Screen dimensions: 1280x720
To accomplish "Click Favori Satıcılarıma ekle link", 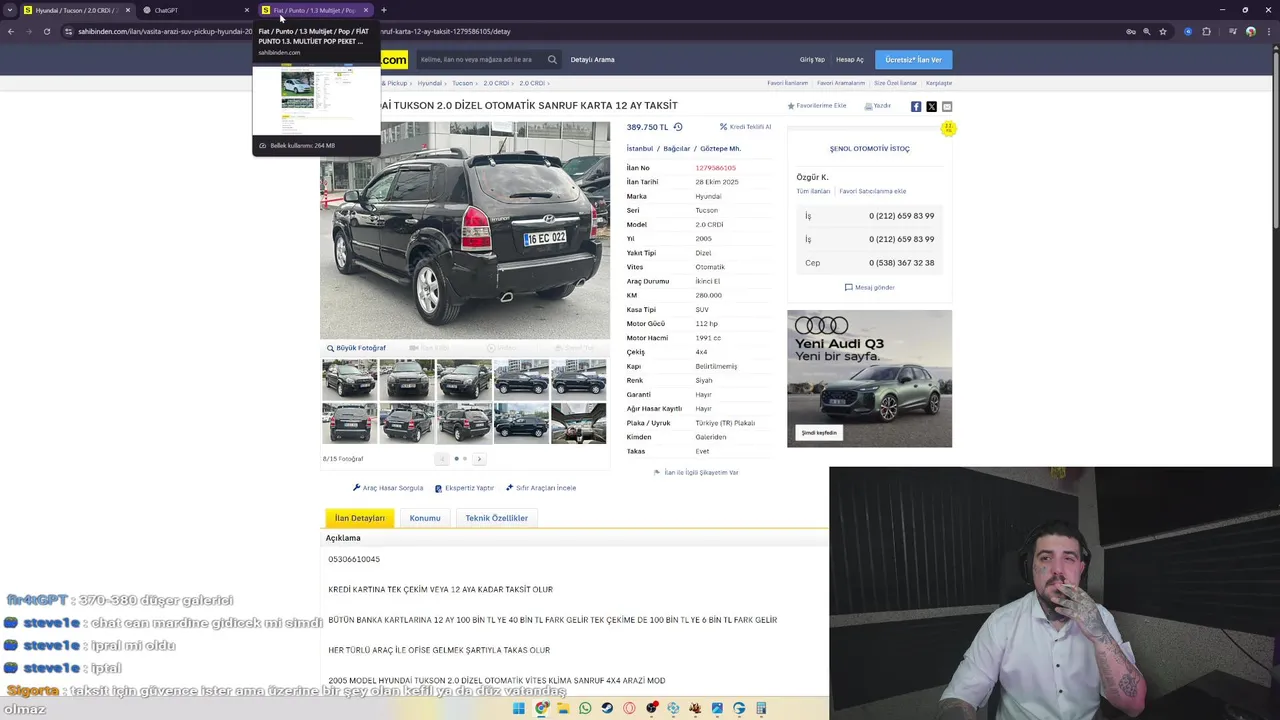I will 873,191.
